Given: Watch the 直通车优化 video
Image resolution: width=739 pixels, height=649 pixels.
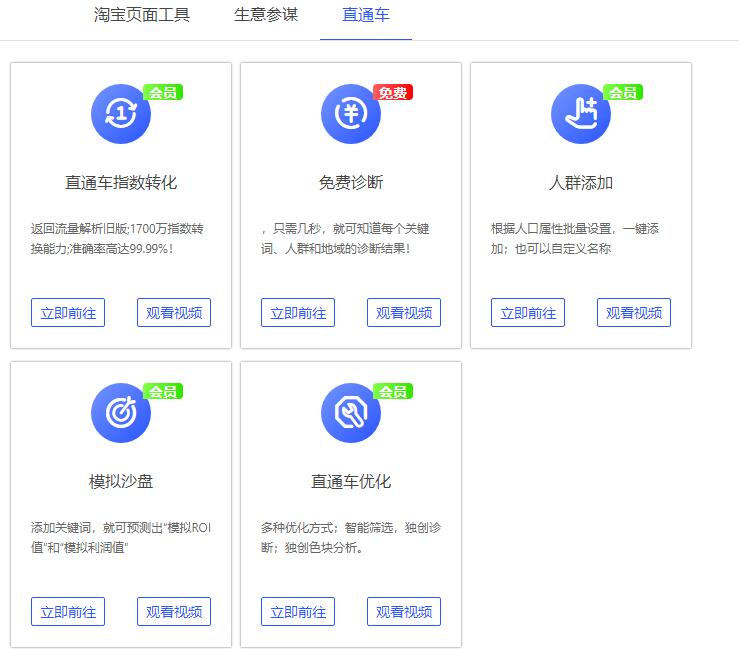Looking at the screenshot, I should 403,612.
